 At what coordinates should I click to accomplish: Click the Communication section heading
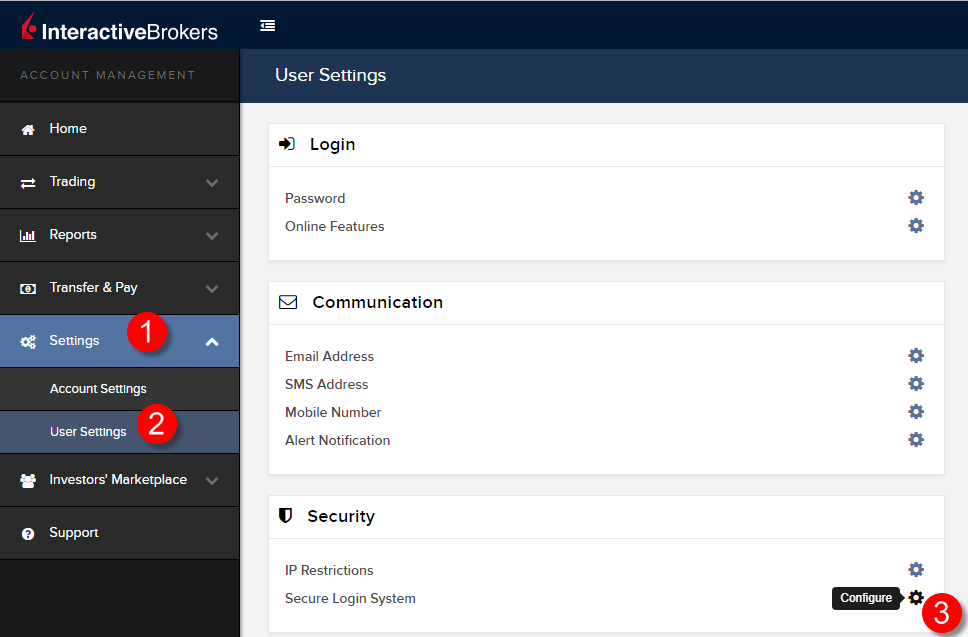point(378,302)
